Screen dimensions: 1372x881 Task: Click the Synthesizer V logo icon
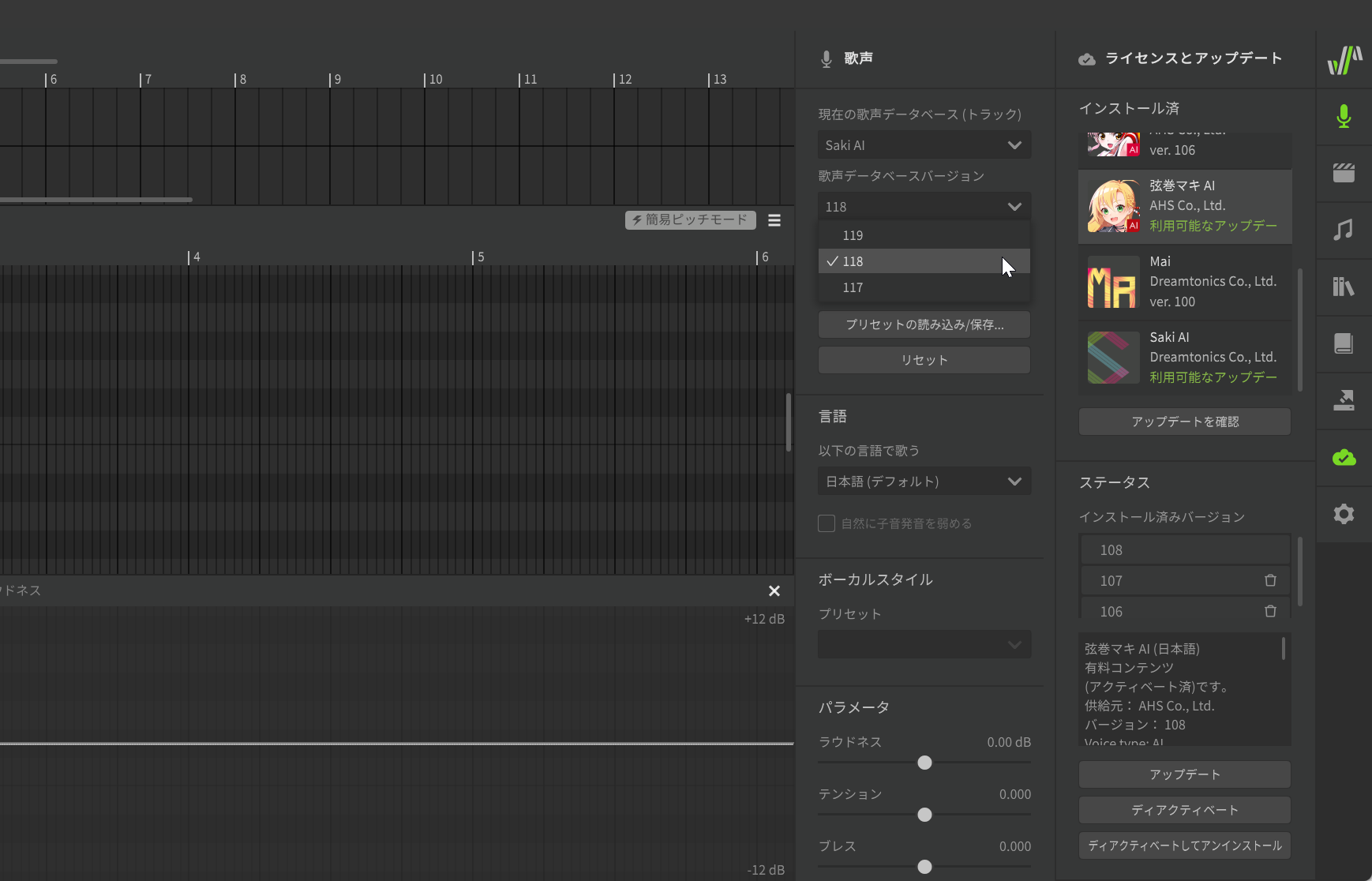[x=1344, y=60]
